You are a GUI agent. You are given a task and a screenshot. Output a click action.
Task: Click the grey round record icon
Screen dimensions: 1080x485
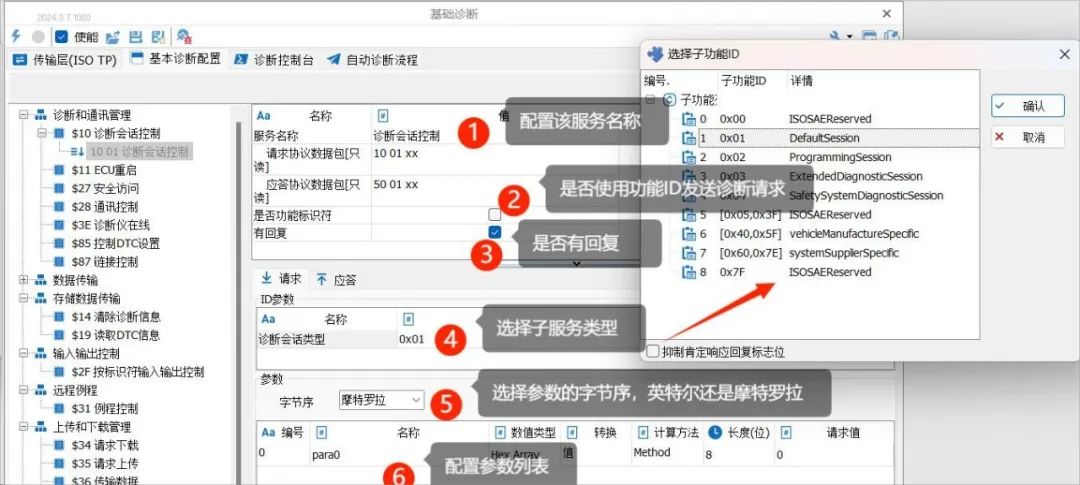pyautogui.click(x=39, y=37)
